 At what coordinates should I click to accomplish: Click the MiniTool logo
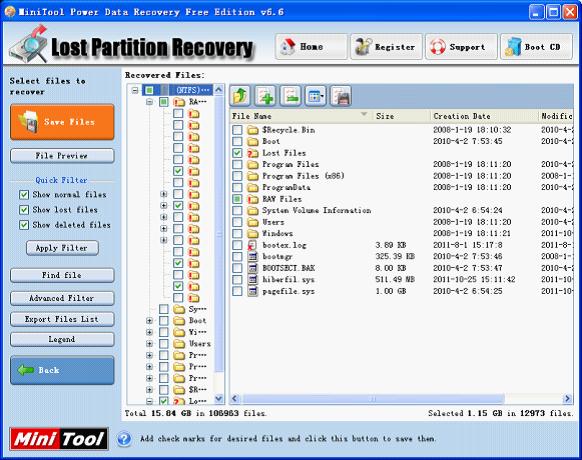tap(59, 439)
